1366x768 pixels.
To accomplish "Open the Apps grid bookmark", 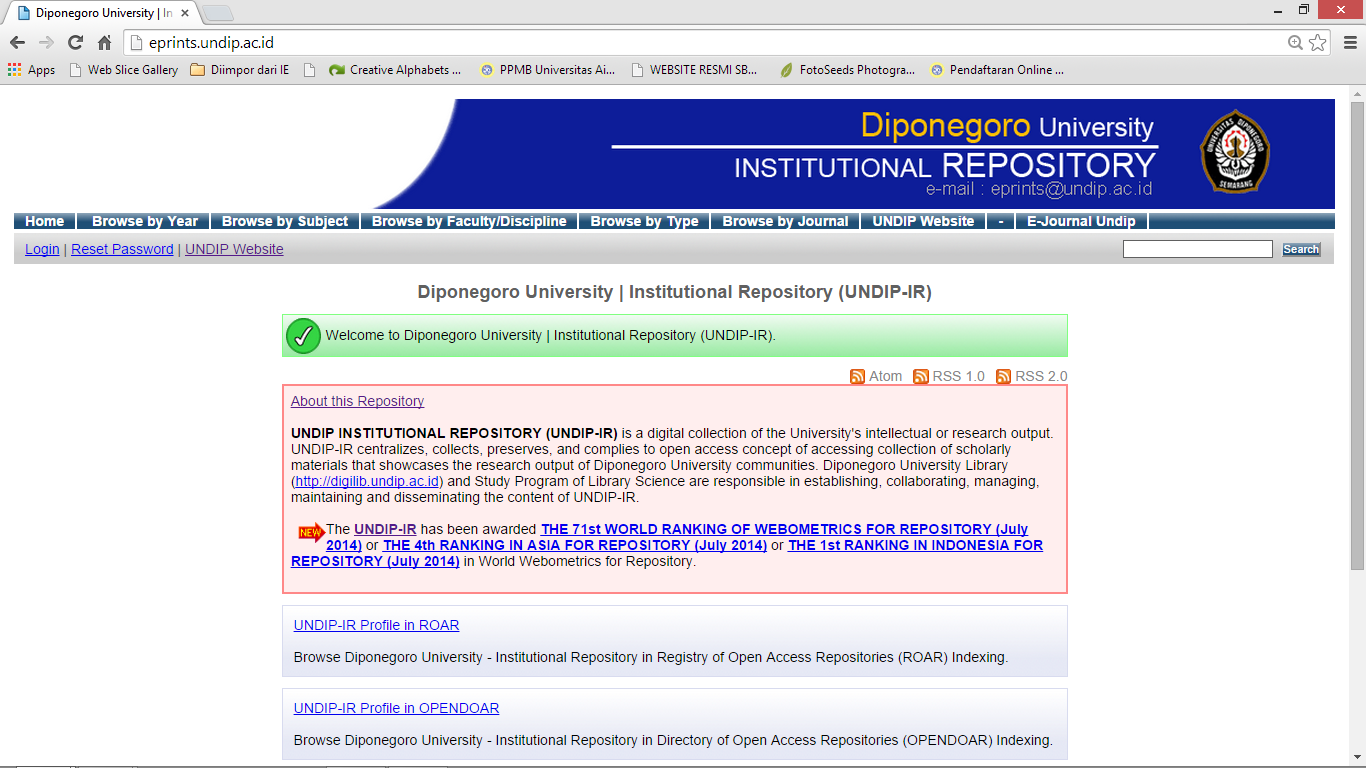I will 31,70.
